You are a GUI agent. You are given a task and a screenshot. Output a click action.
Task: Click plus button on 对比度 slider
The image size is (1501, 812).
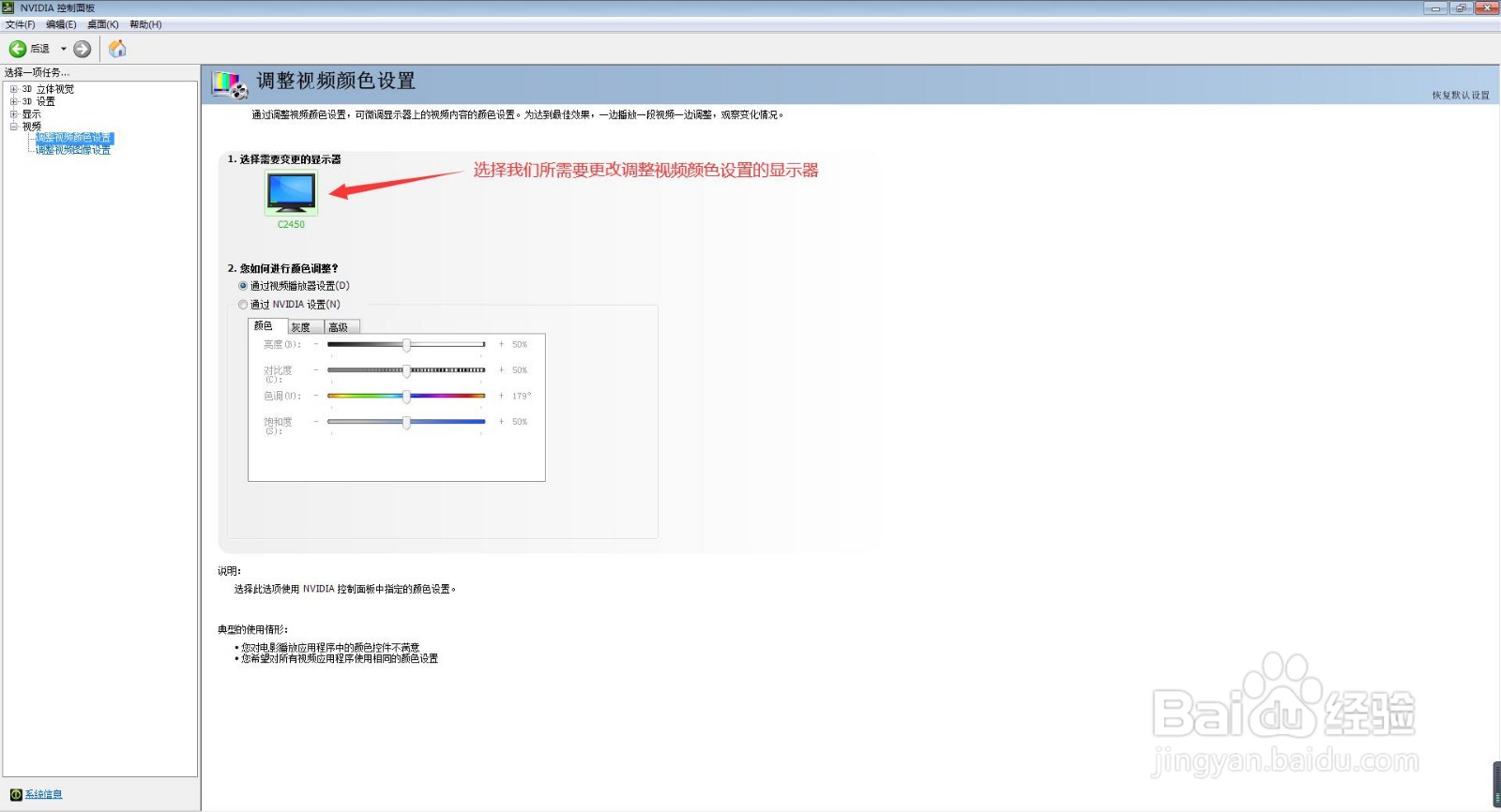(x=501, y=369)
